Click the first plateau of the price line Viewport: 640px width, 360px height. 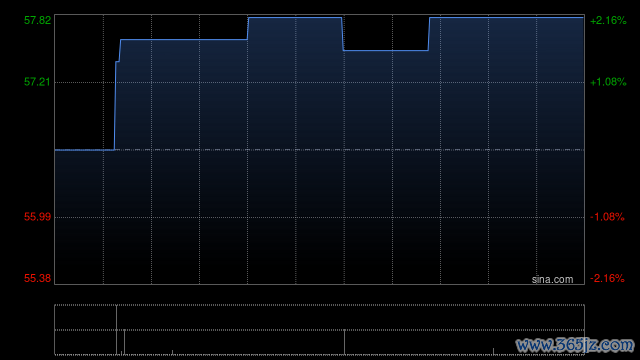tap(184, 40)
